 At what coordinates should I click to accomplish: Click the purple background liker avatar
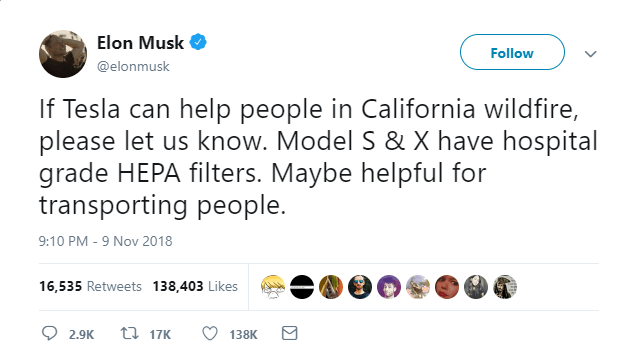[x=389, y=287]
